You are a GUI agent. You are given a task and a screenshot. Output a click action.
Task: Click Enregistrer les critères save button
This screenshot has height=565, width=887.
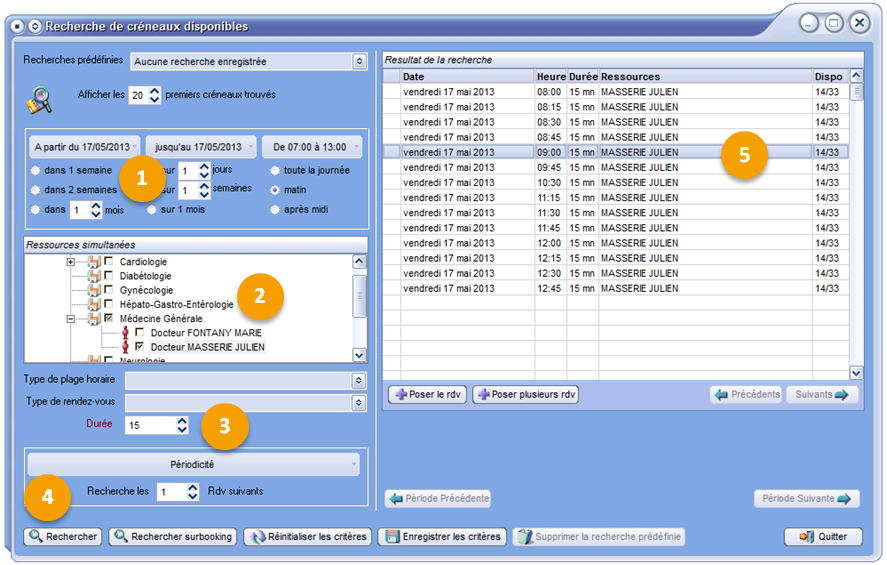point(442,537)
